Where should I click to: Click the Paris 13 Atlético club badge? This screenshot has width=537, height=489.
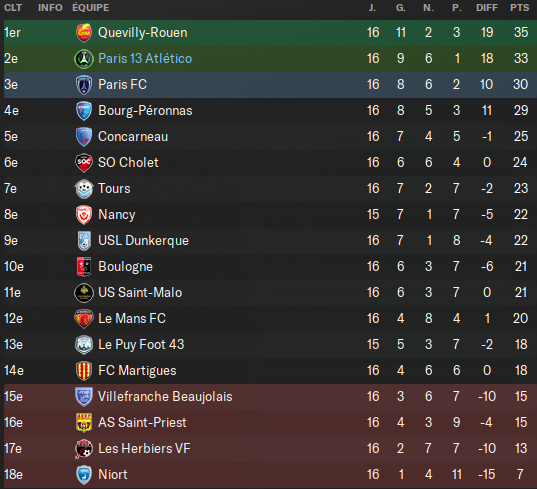(x=84, y=59)
